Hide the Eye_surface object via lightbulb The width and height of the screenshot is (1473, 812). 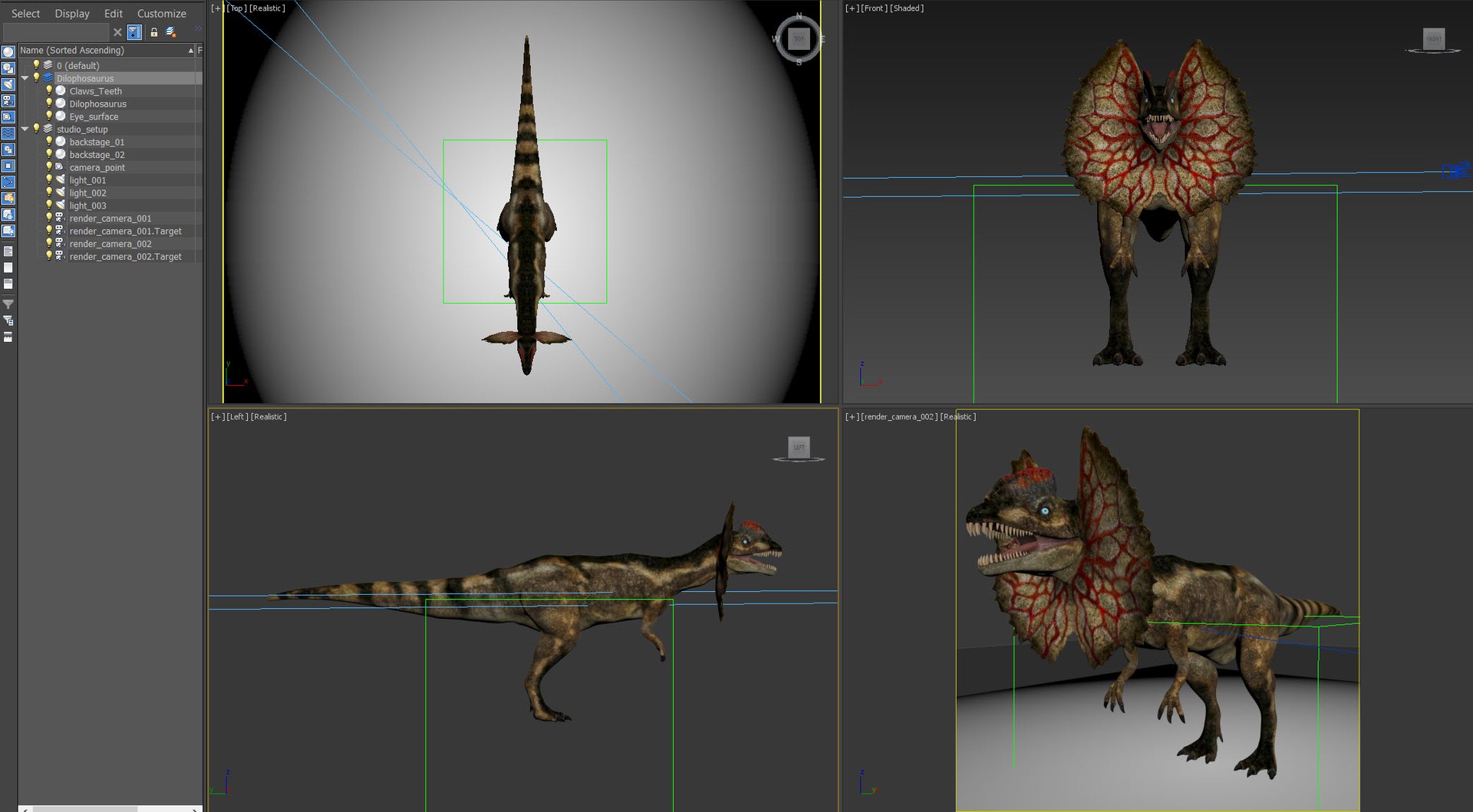(x=48, y=116)
